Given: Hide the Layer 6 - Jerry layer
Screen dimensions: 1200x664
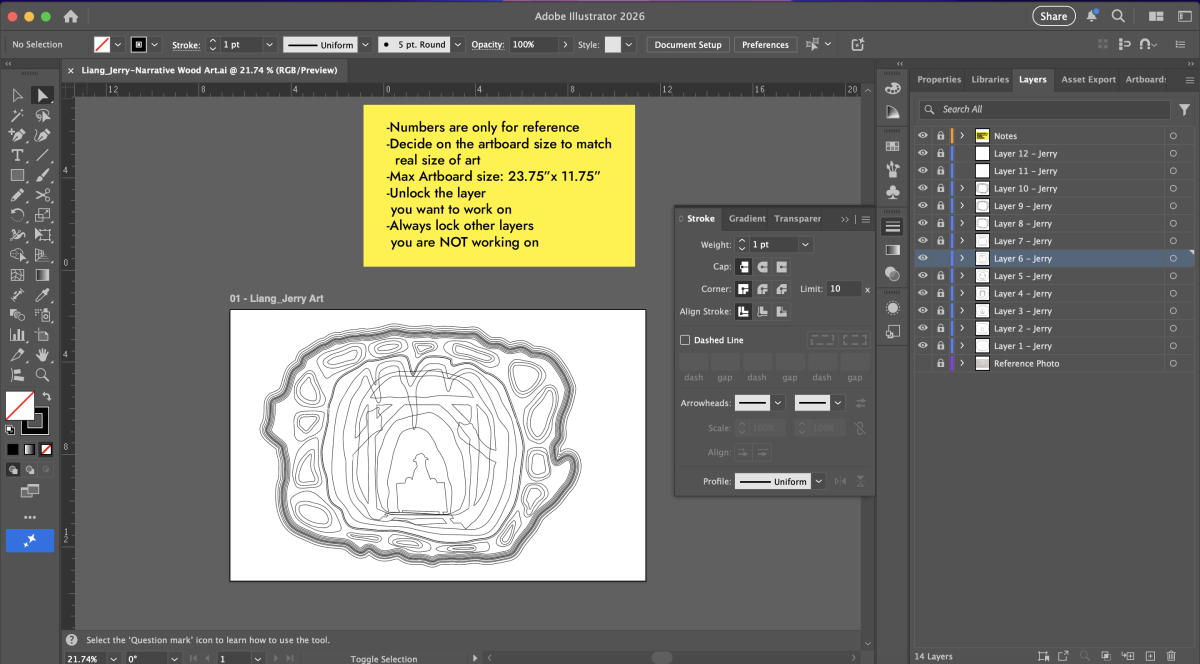Looking at the screenshot, I should 923,258.
